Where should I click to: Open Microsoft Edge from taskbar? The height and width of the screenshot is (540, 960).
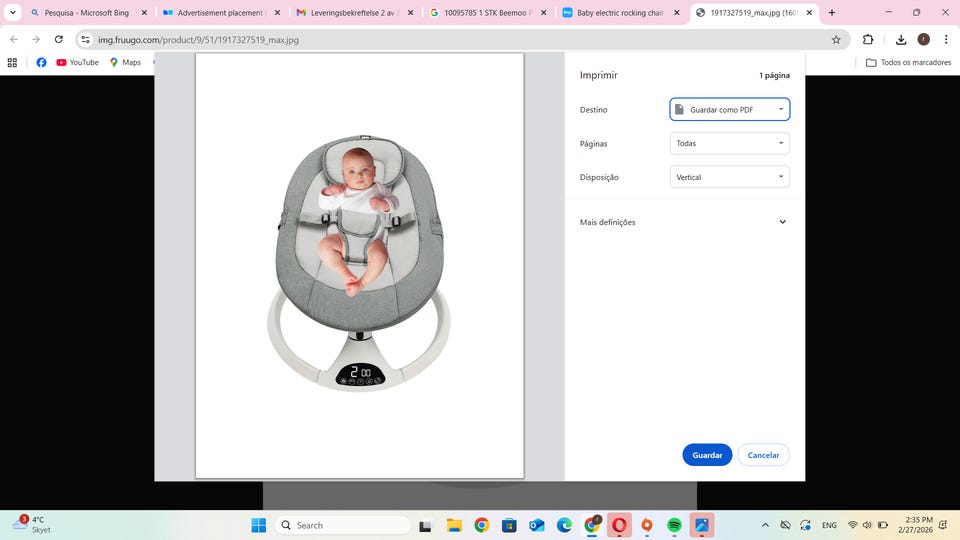564,525
